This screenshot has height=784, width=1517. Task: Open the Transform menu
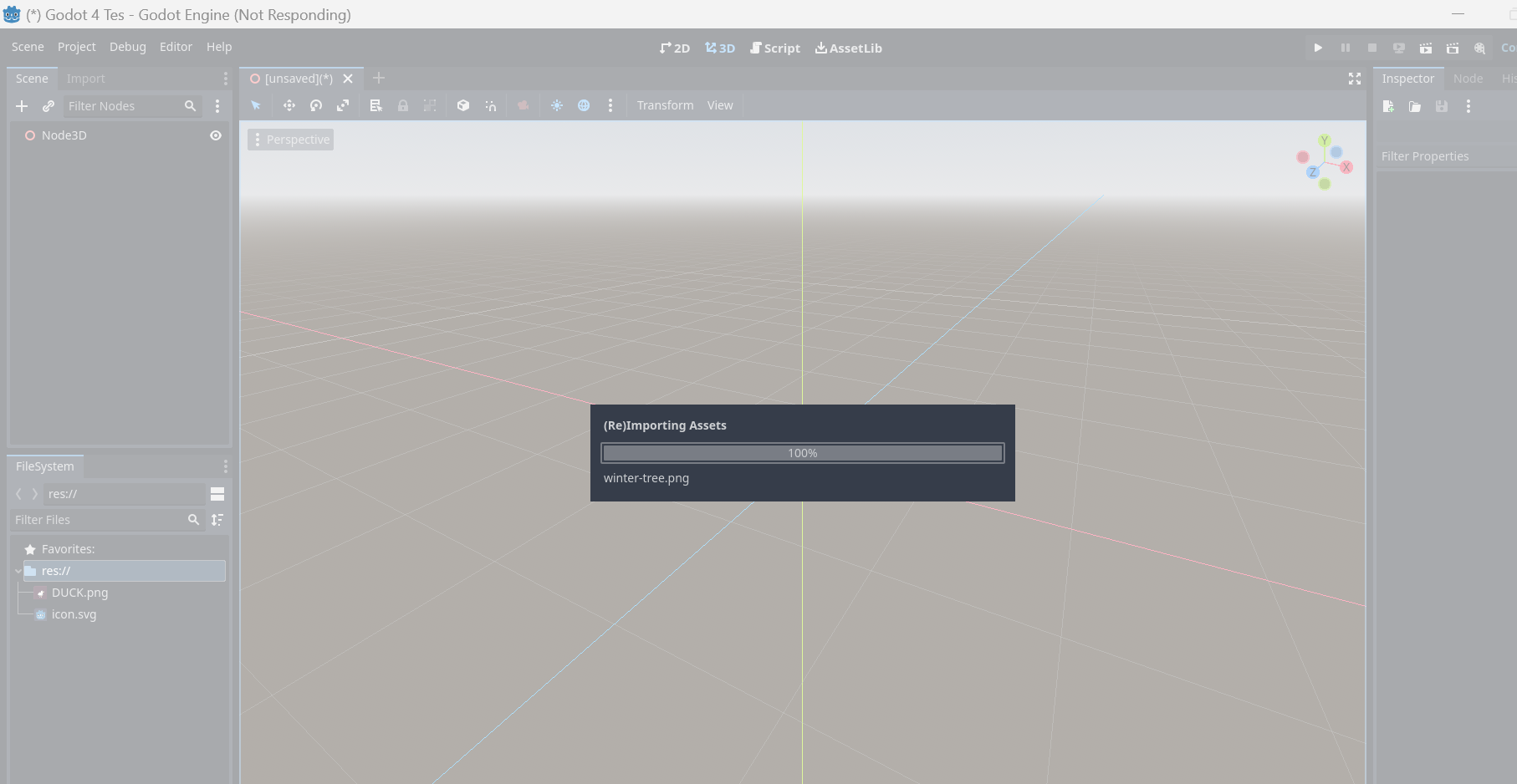[665, 105]
